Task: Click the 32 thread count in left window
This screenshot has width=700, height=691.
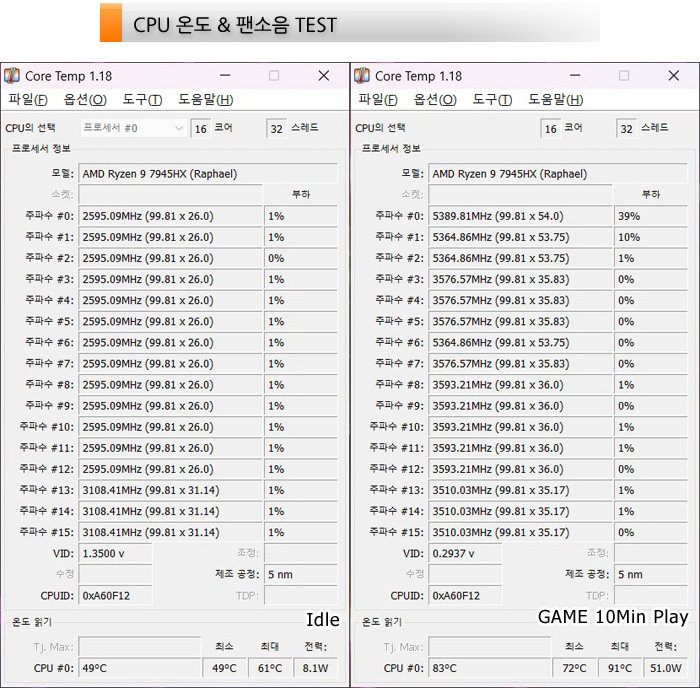Action: [x=276, y=129]
